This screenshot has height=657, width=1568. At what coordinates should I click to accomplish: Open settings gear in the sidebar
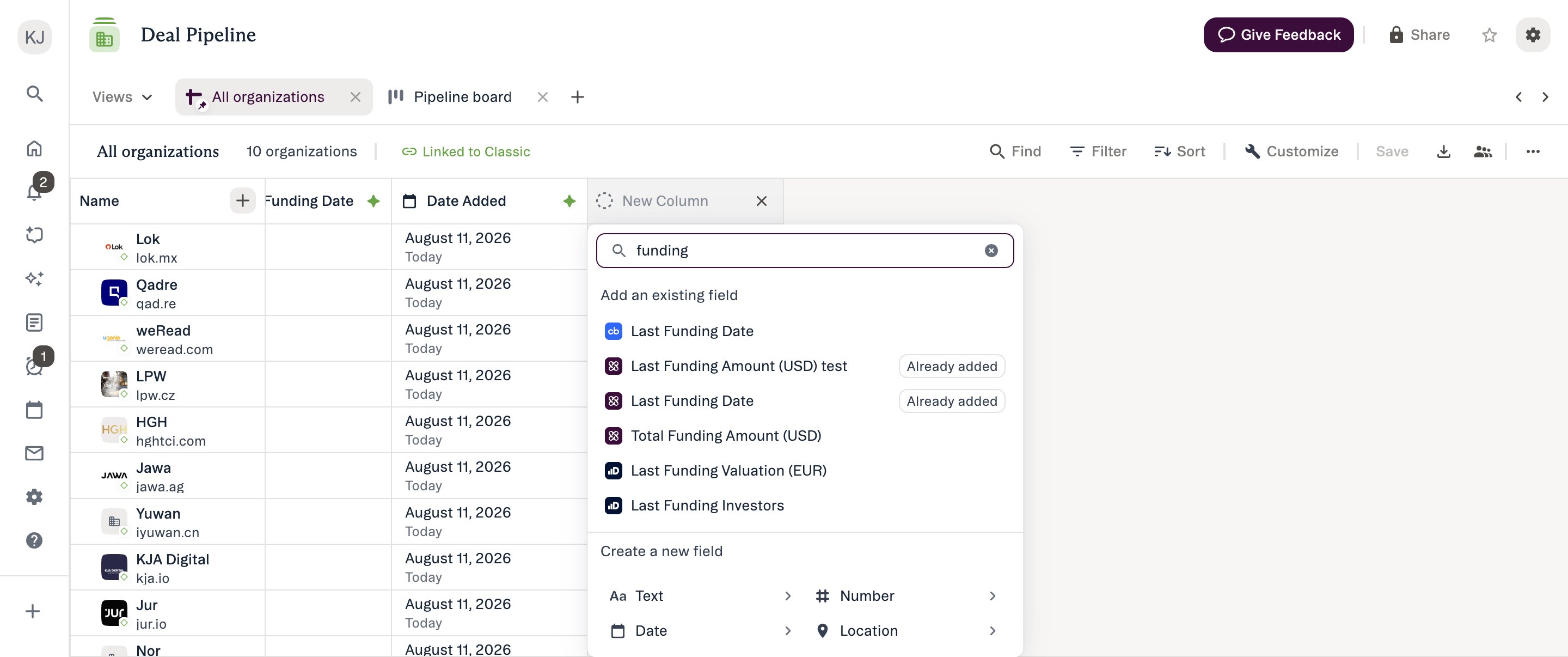click(35, 497)
